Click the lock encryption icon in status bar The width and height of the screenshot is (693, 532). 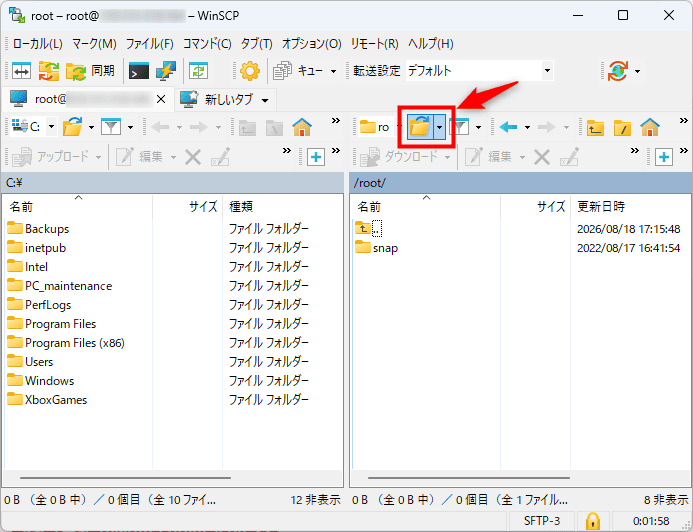(592, 521)
